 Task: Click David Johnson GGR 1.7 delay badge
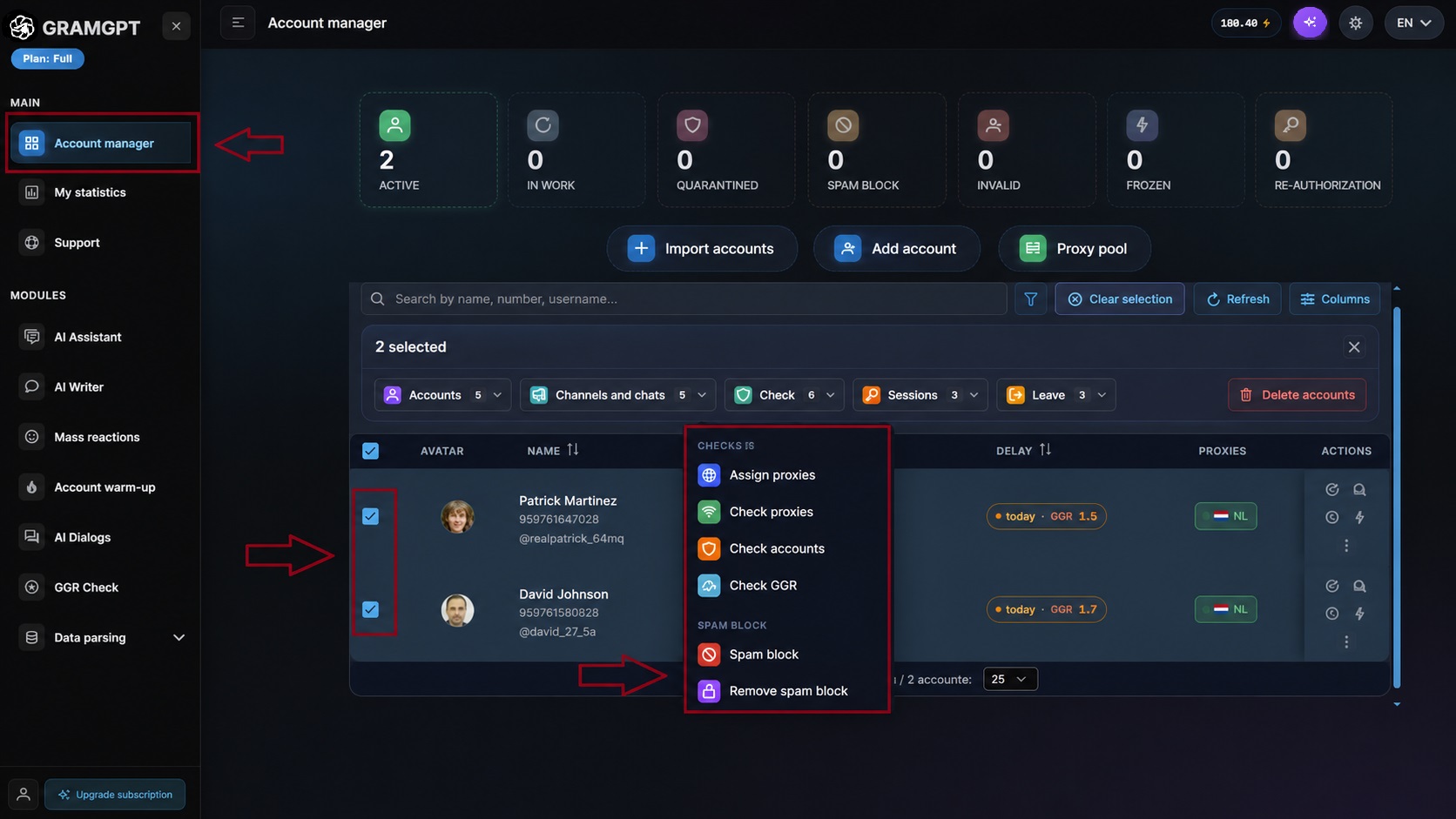[1046, 609]
